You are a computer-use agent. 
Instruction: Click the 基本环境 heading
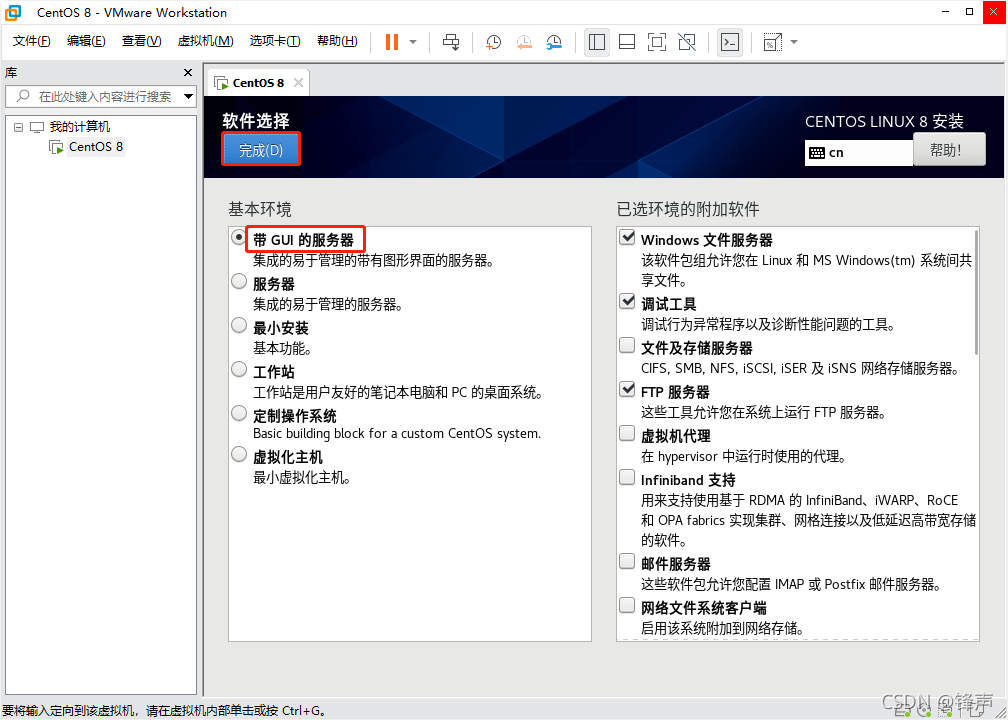(x=260, y=209)
